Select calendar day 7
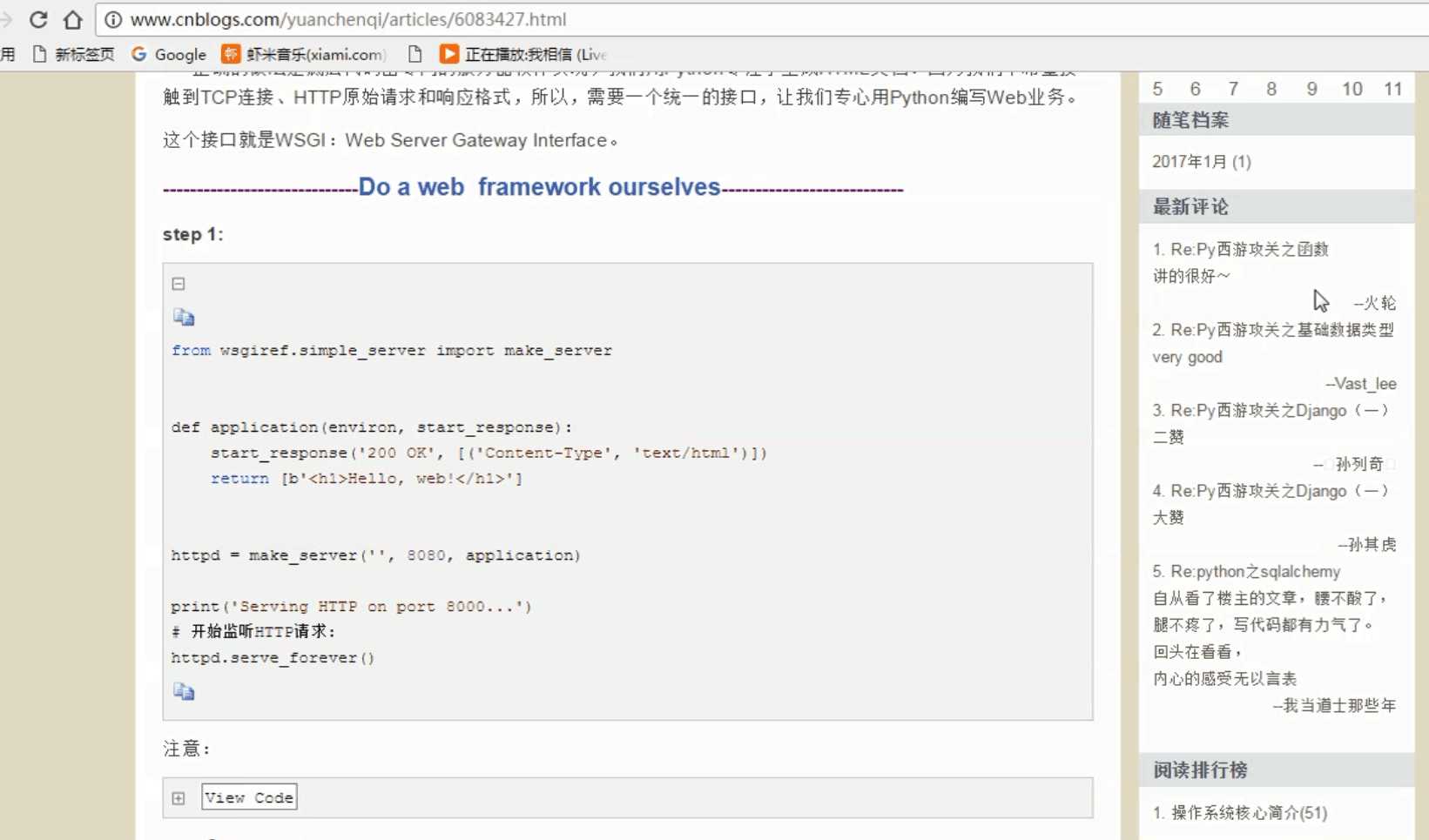1429x840 pixels. click(1233, 89)
